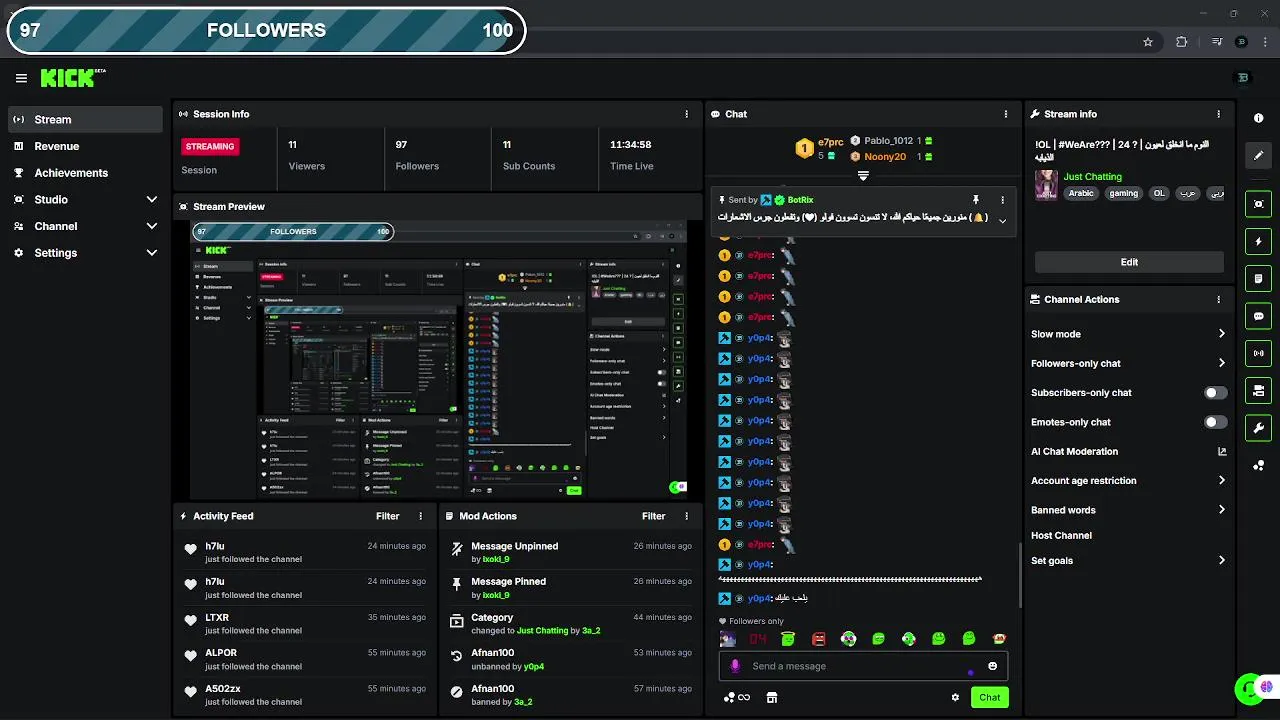The image size is (1280, 720).
Task: Open the hamburger menu beside Kick logo
Action: (21, 78)
